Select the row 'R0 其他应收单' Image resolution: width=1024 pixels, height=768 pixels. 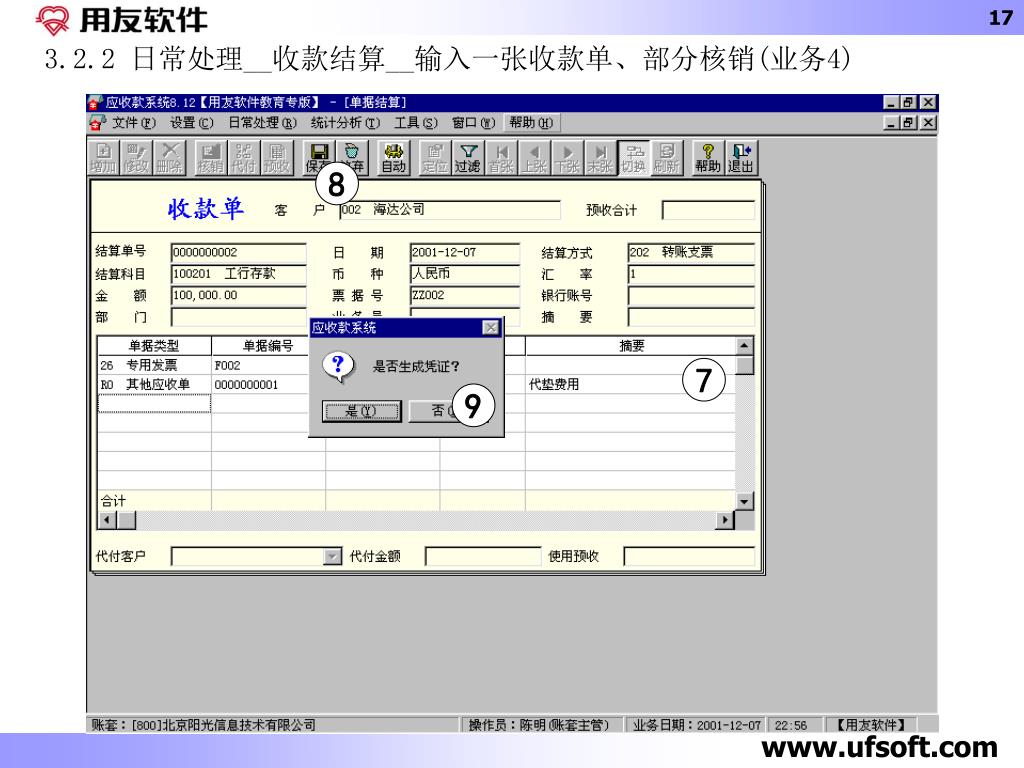415,385
